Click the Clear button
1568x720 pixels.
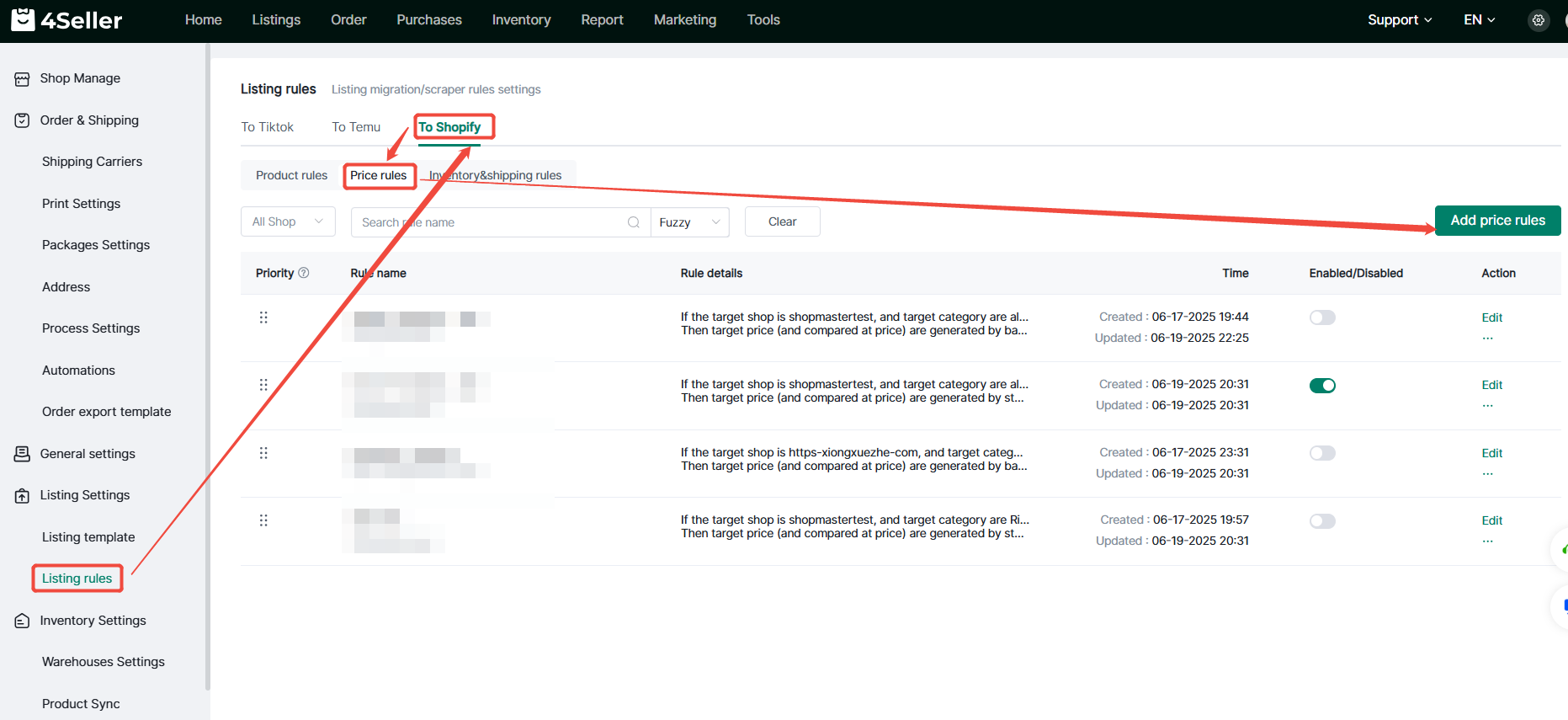tap(783, 221)
